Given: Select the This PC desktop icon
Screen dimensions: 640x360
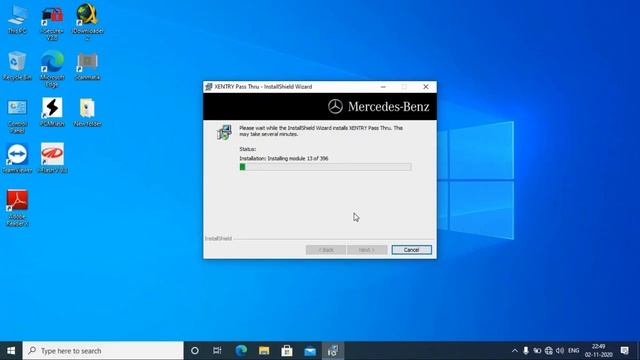Looking at the screenshot, I should coord(17,20).
